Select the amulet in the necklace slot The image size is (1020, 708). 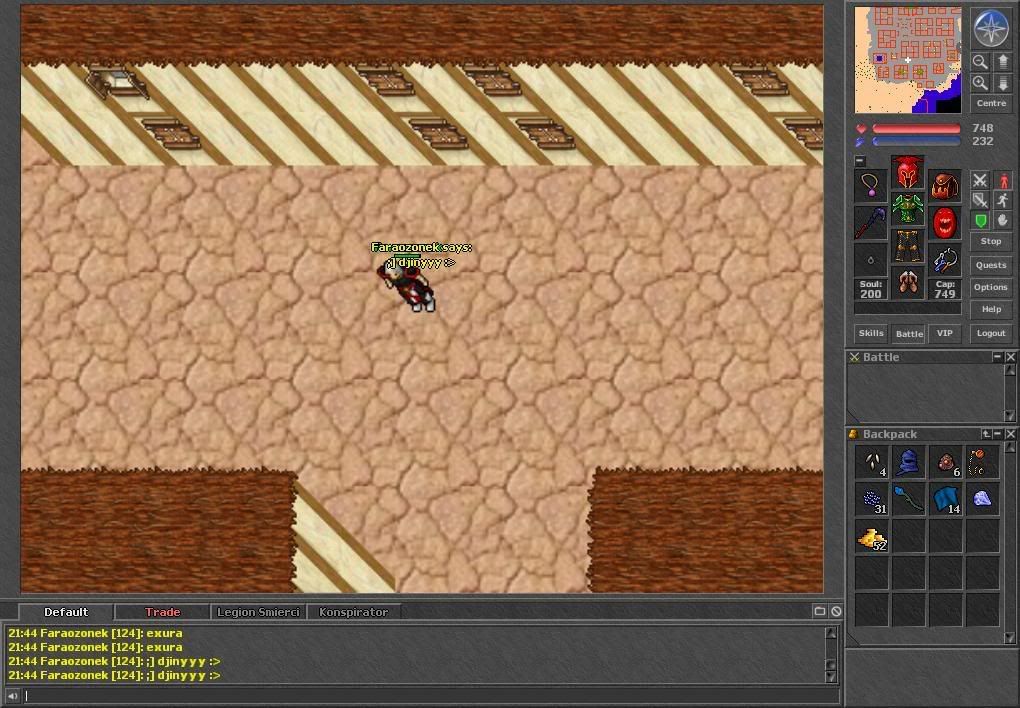(x=870, y=185)
